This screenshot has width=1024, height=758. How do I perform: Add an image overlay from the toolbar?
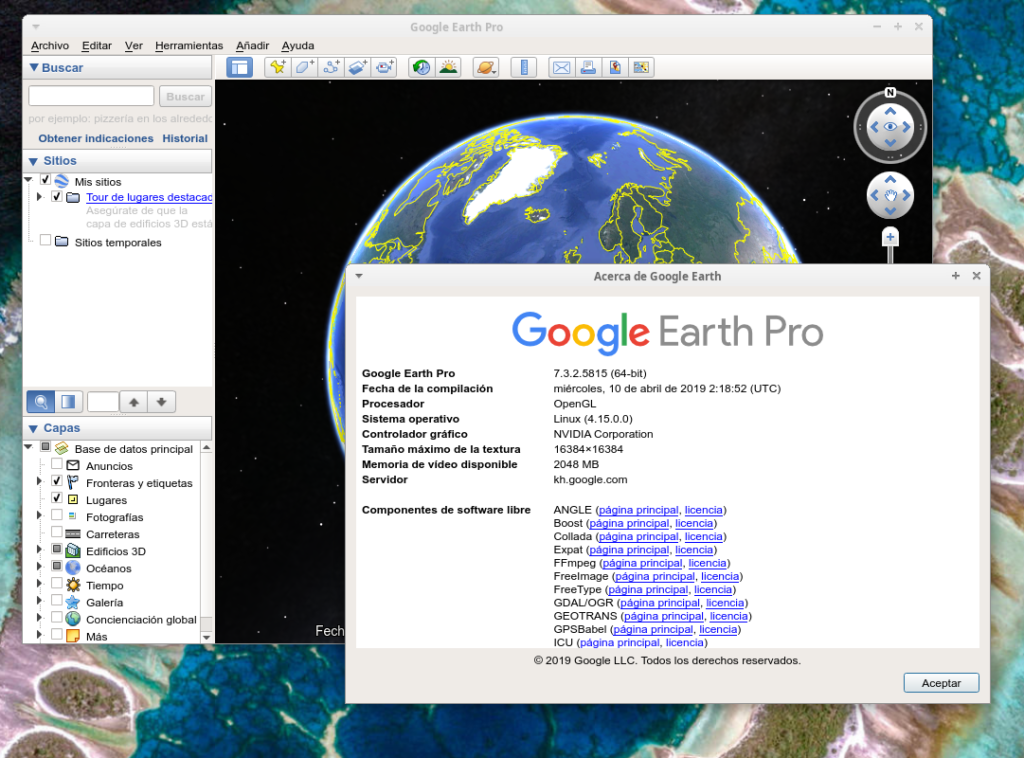coord(358,67)
